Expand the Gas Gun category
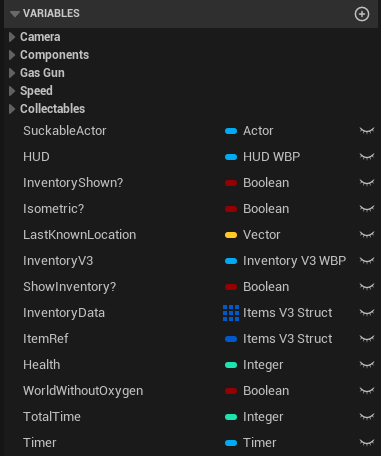 pos(12,73)
